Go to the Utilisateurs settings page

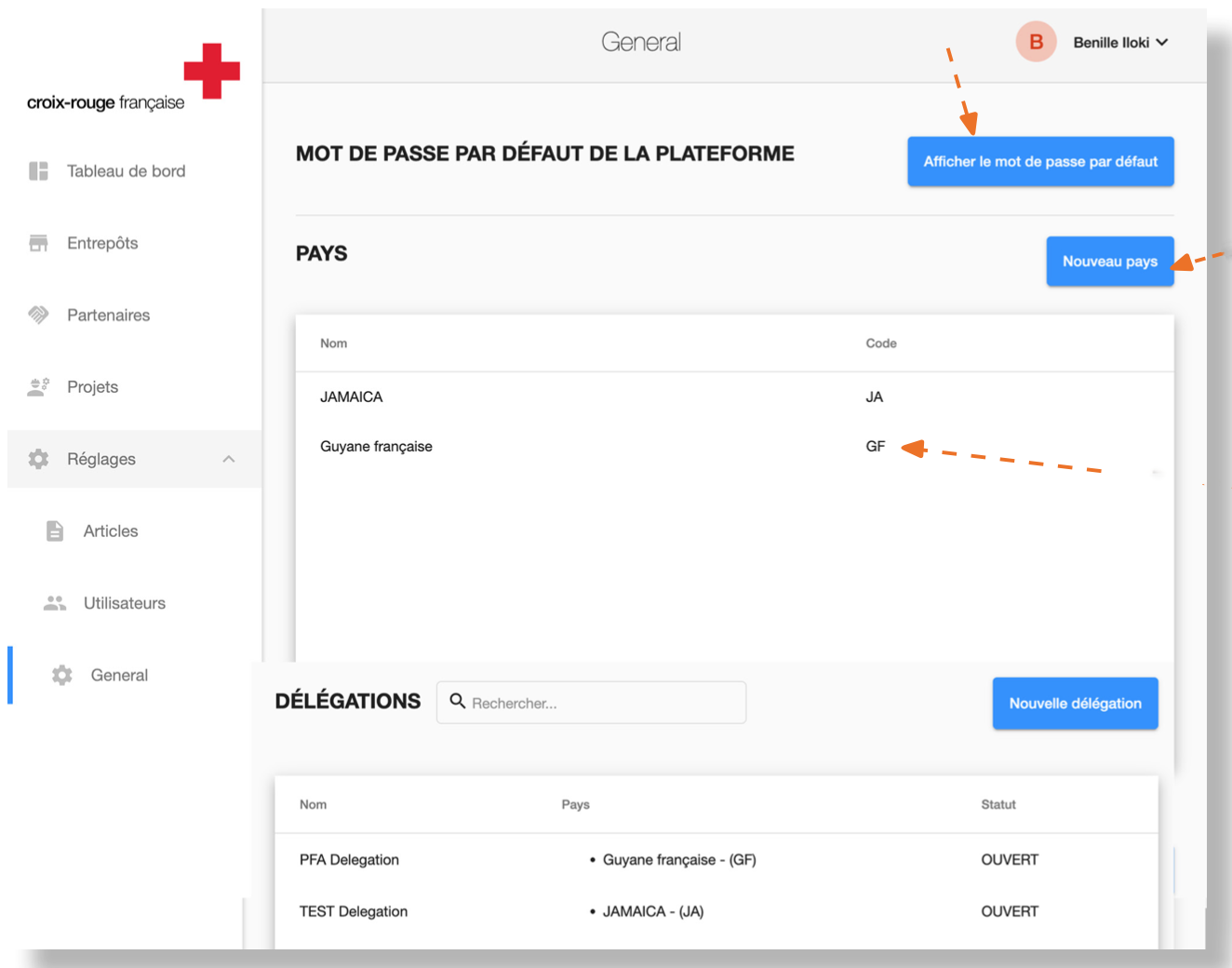pyautogui.click(x=124, y=603)
